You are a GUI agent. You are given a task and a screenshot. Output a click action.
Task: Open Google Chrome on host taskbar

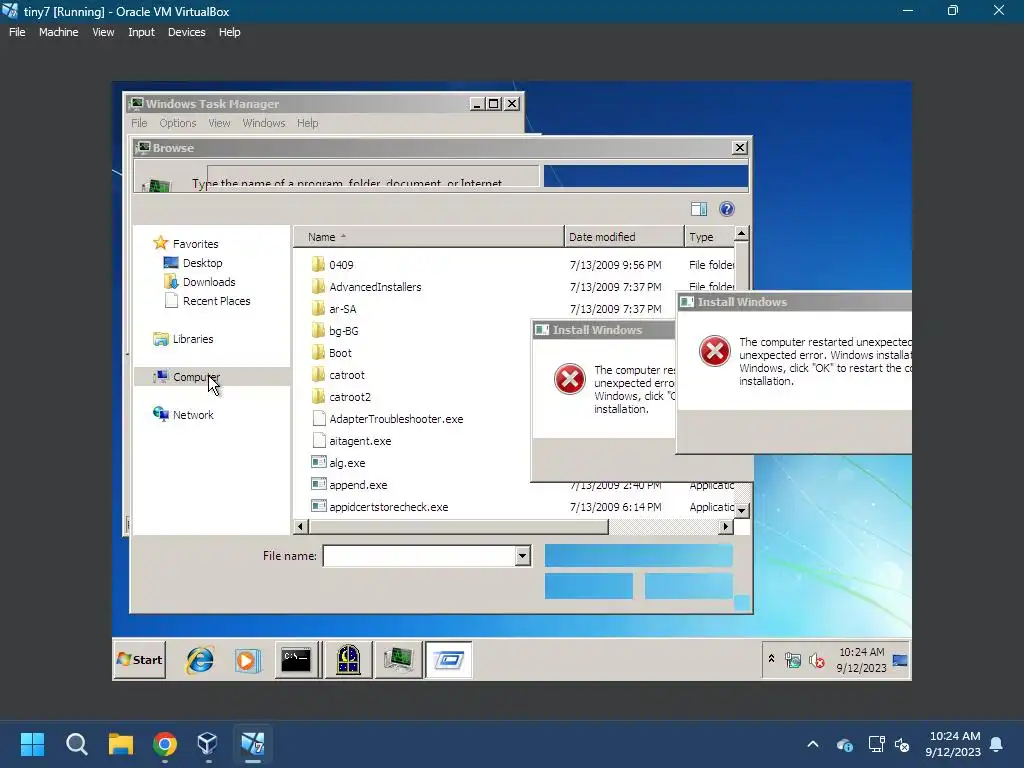(x=165, y=744)
